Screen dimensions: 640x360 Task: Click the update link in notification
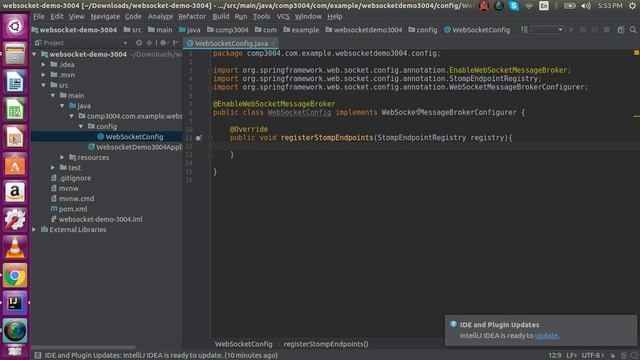click(547, 336)
